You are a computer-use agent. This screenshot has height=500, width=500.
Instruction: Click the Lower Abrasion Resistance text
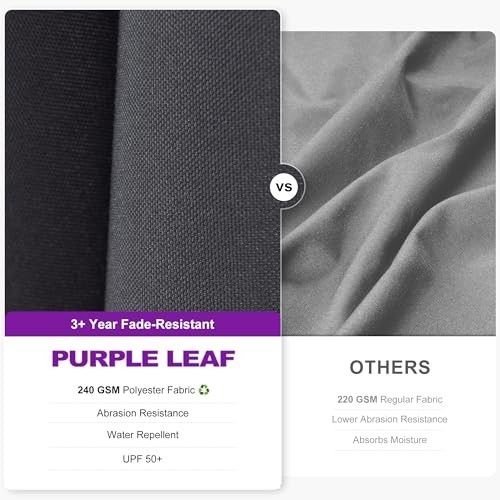click(390, 419)
